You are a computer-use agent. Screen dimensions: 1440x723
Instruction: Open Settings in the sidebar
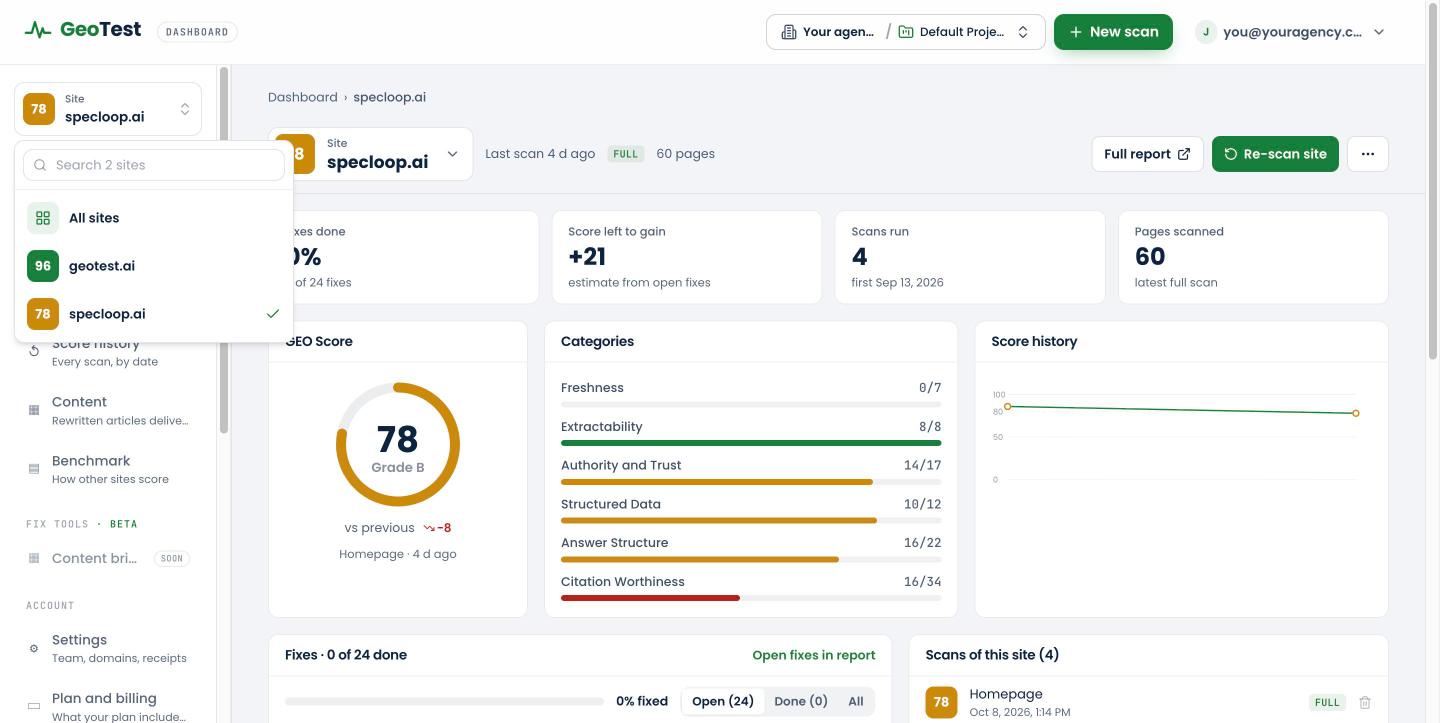click(x=107, y=648)
